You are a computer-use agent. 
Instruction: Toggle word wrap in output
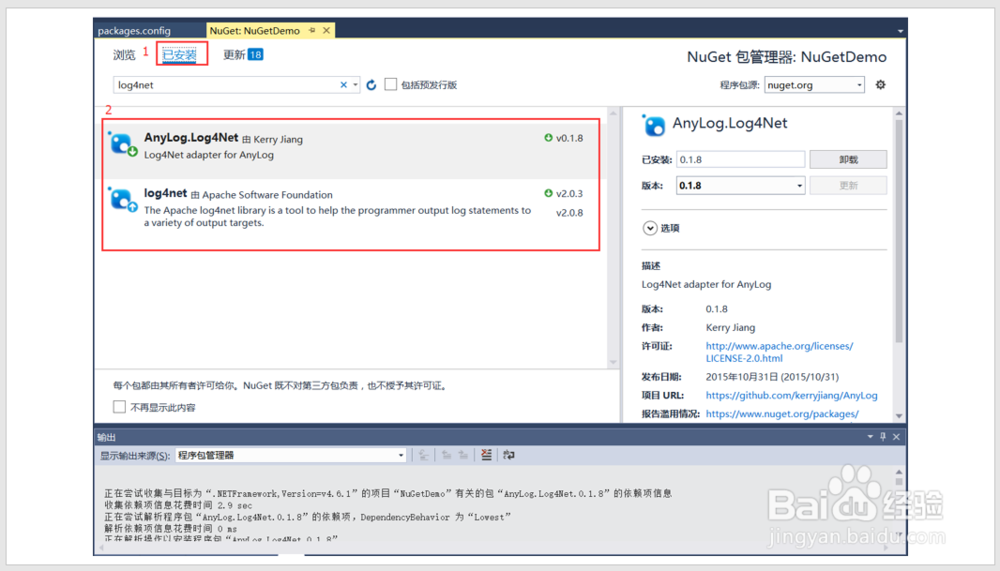point(508,455)
